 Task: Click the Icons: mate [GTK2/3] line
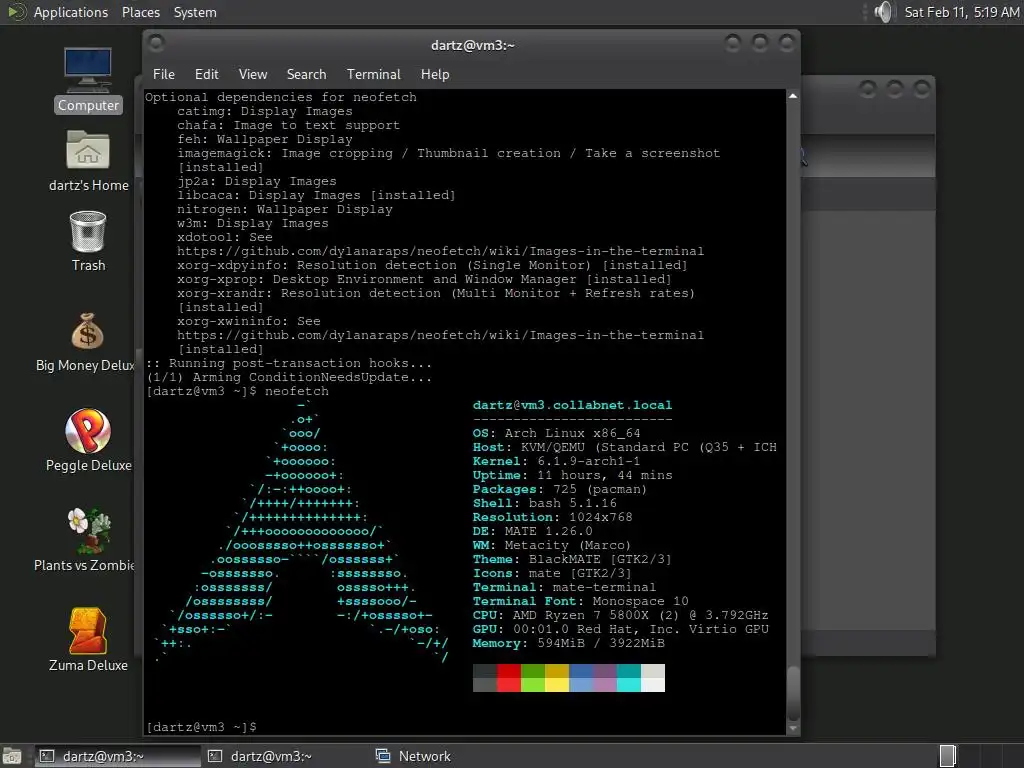pos(552,573)
